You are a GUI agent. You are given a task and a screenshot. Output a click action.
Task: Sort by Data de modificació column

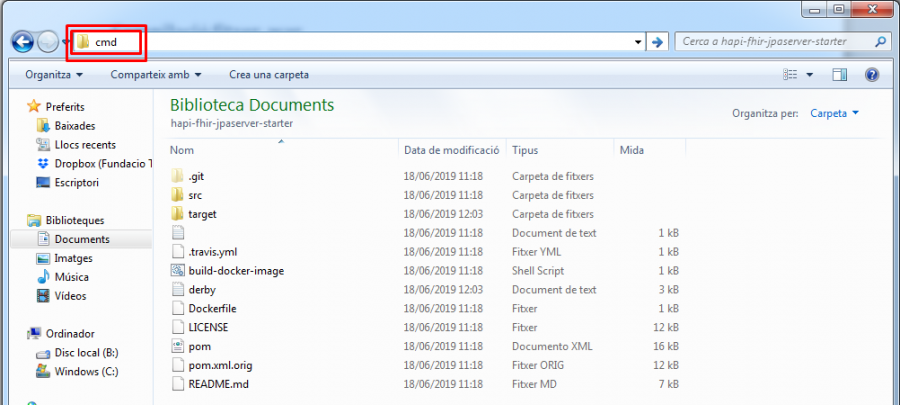(x=451, y=150)
